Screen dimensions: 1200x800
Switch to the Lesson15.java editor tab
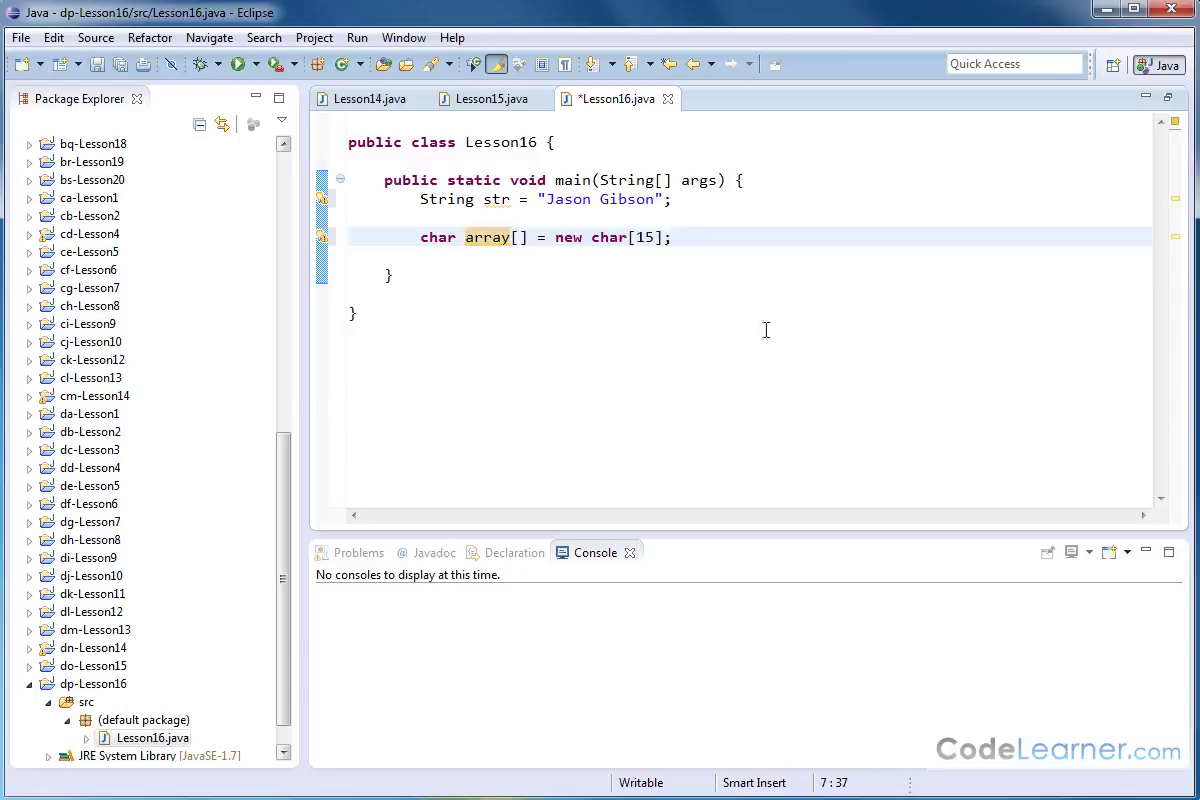[490, 99]
